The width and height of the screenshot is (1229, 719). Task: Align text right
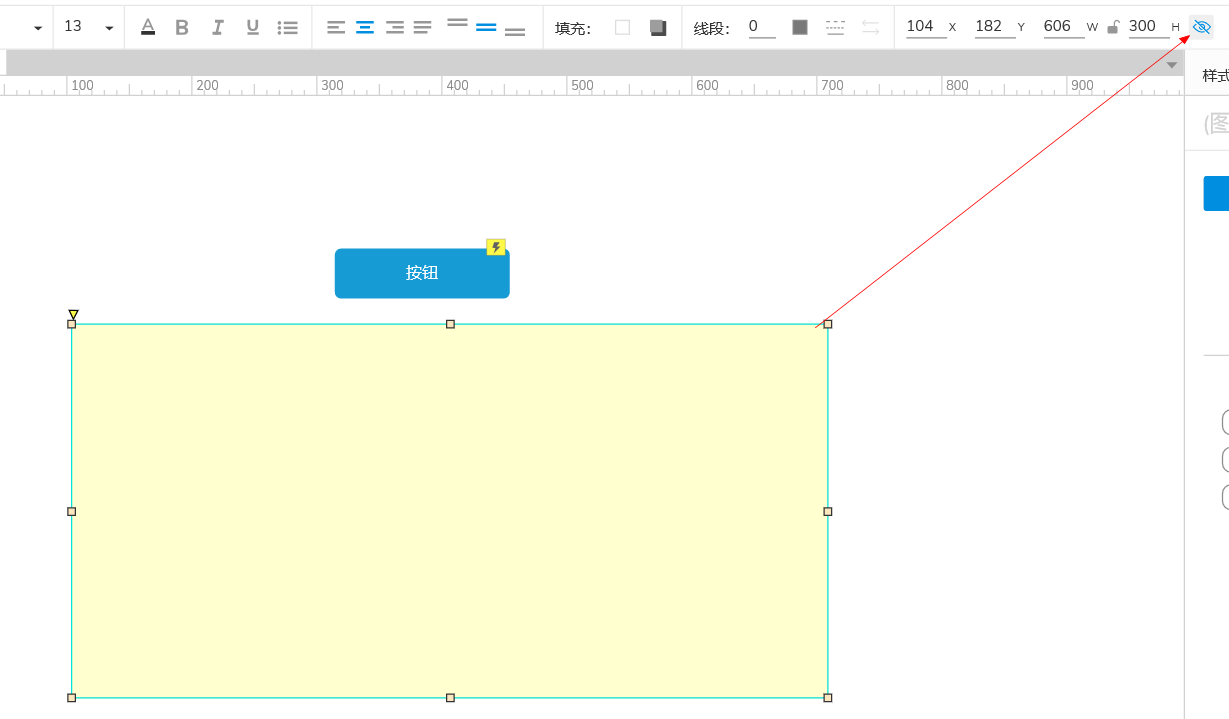(x=394, y=27)
